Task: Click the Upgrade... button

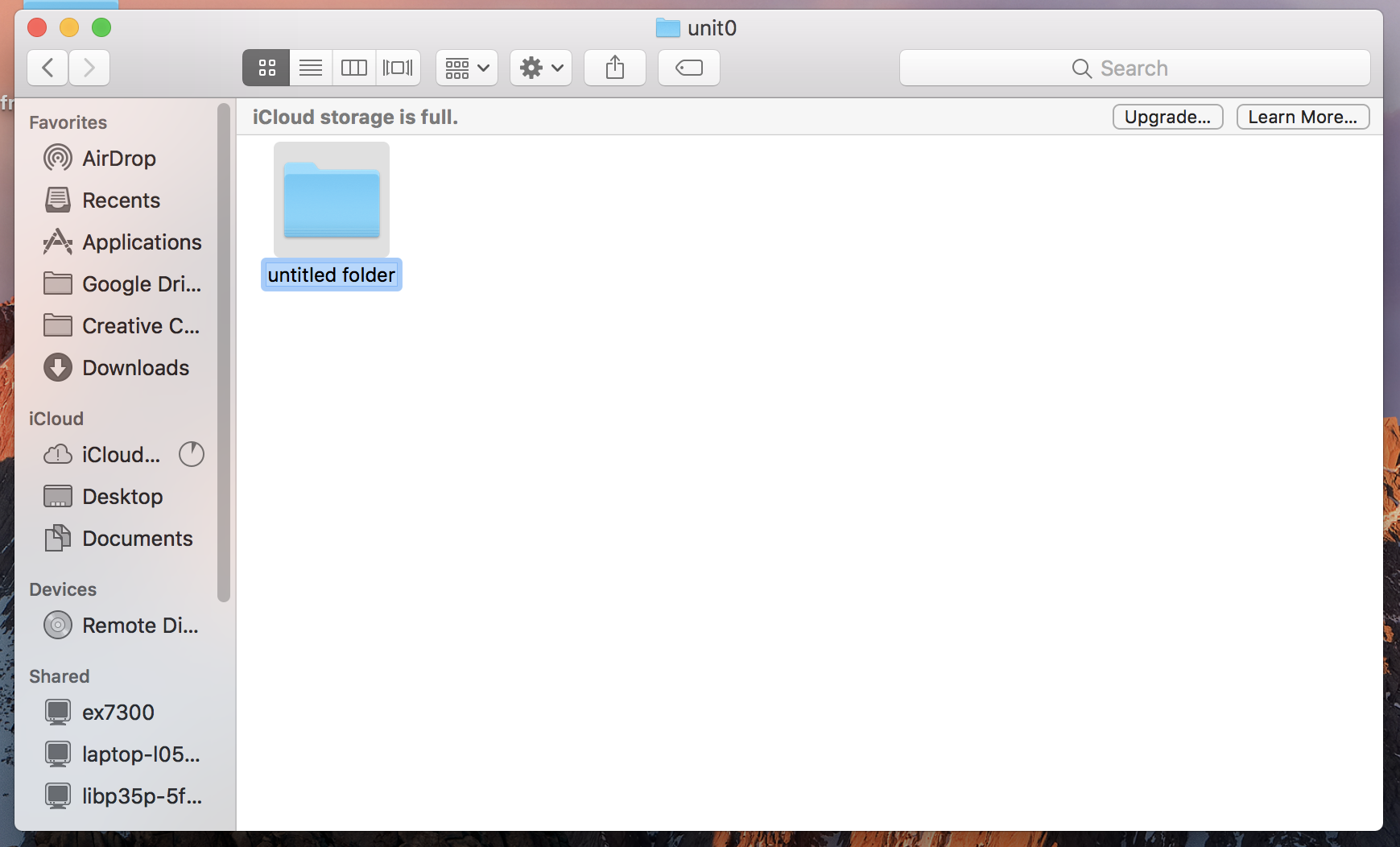Action: click(1167, 117)
